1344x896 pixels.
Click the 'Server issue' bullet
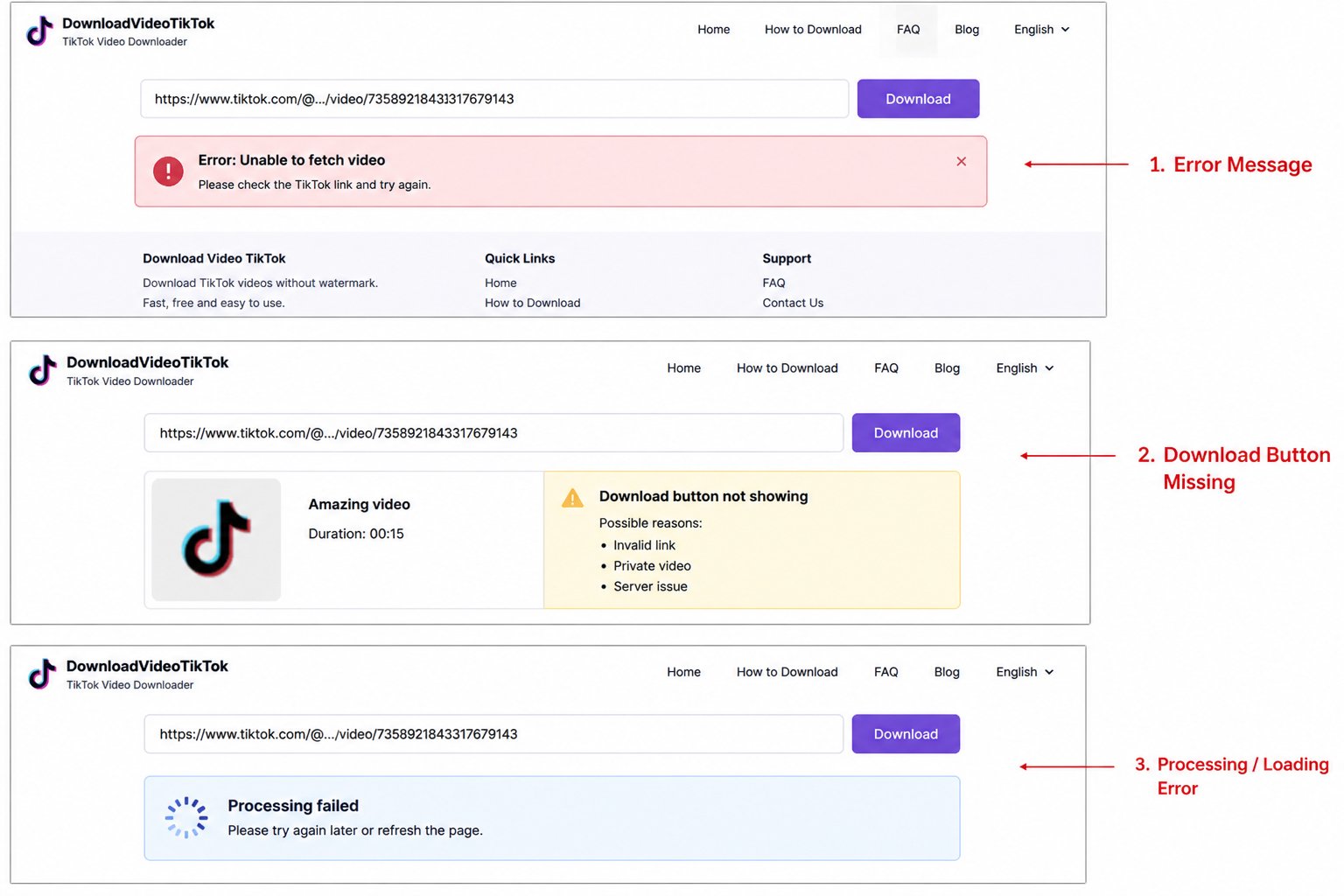point(650,587)
